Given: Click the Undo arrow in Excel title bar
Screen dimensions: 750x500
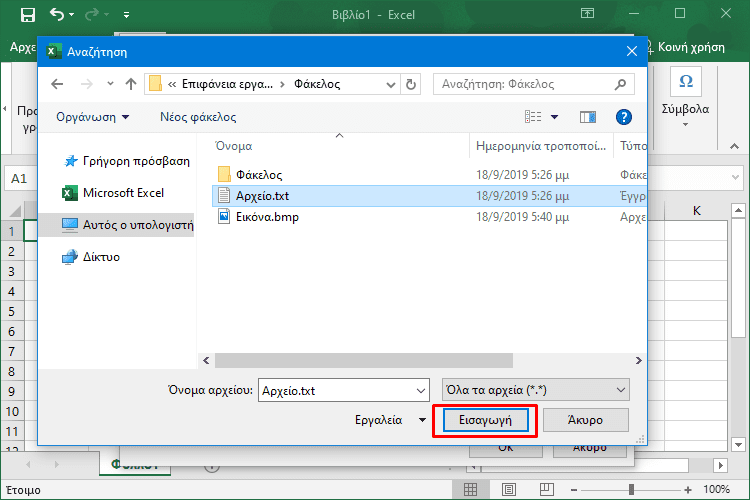Looking at the screenshot, I should coord(56,14).
